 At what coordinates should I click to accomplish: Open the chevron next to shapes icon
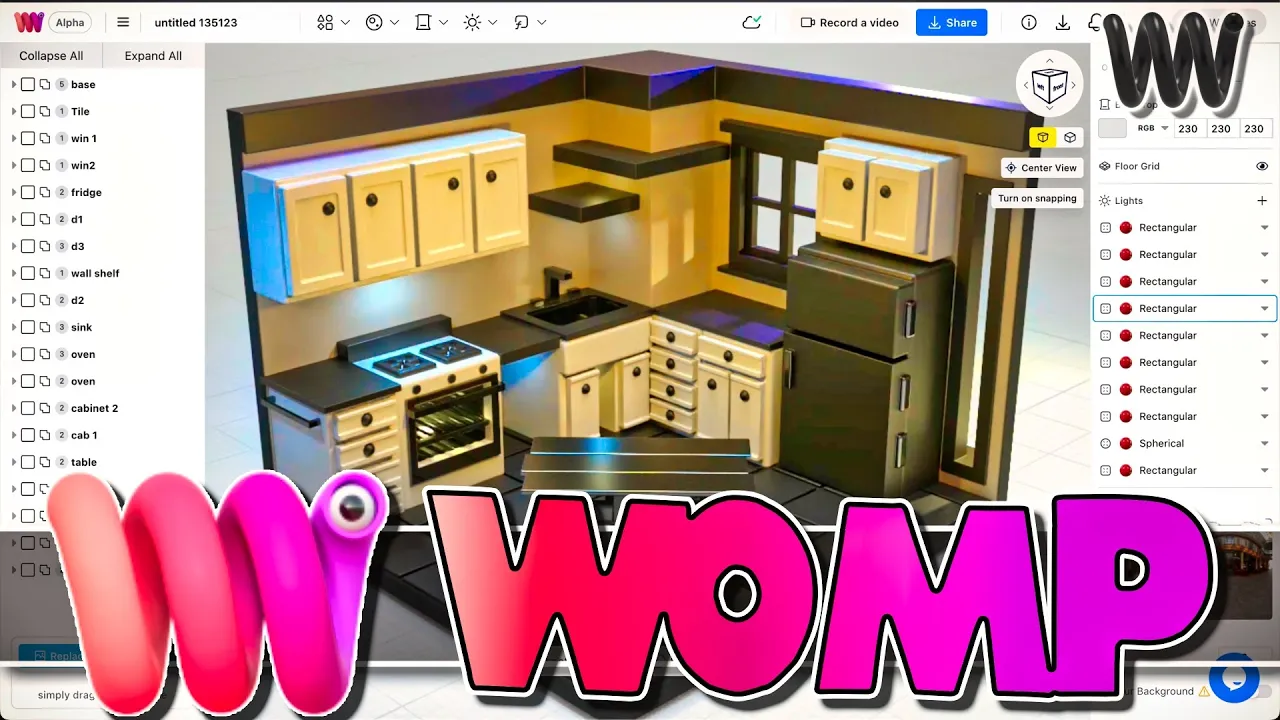345,22
